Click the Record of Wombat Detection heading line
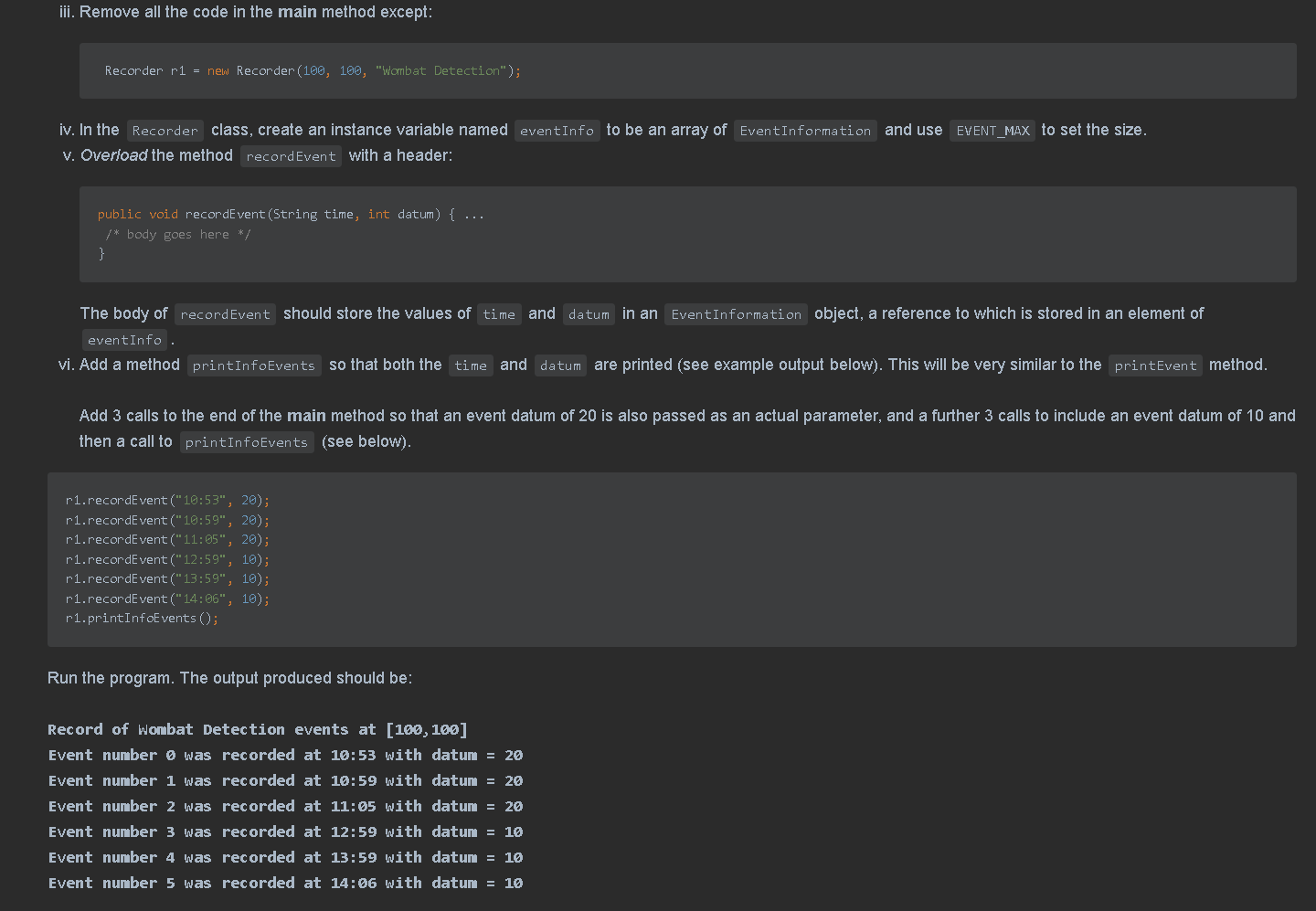The width and height of the screenshot is (1316, 911). (x=259, y=729)
